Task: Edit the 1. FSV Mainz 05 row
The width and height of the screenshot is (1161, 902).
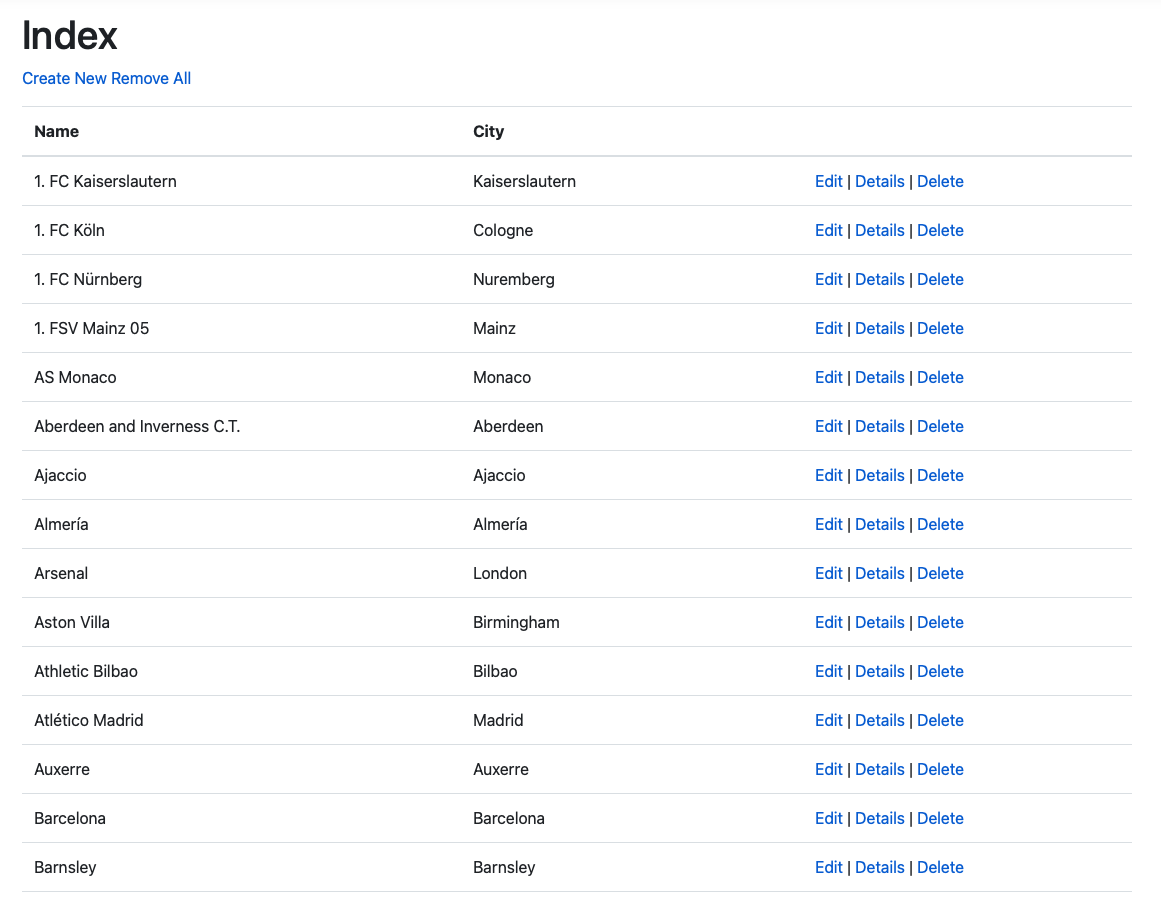Action: 829,328
